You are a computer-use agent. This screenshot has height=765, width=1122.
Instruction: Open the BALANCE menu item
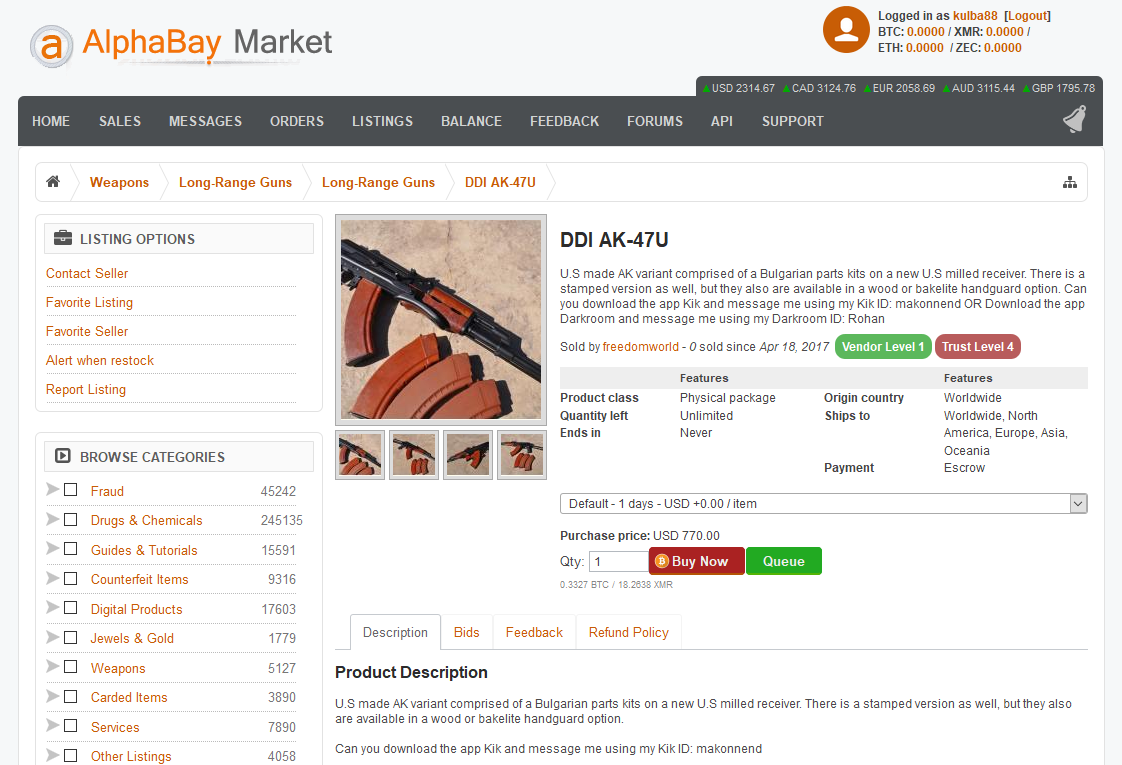(x=472, y=121)
